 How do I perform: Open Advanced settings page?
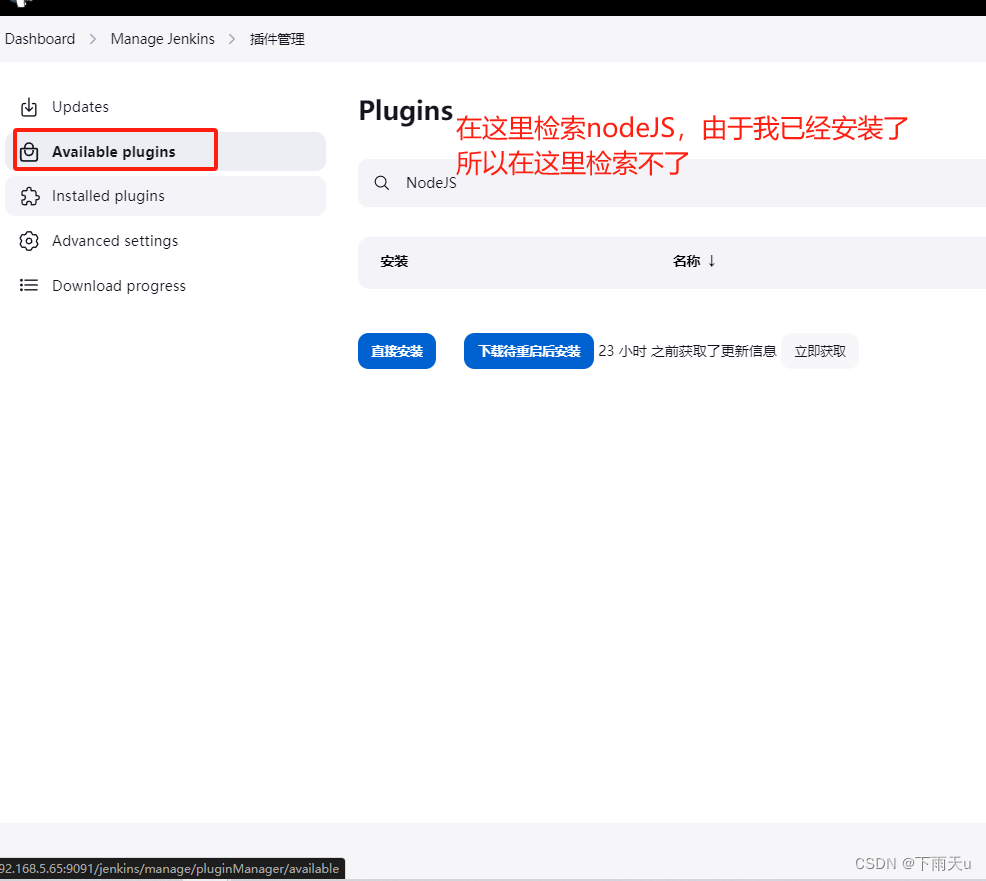point(165,241)
